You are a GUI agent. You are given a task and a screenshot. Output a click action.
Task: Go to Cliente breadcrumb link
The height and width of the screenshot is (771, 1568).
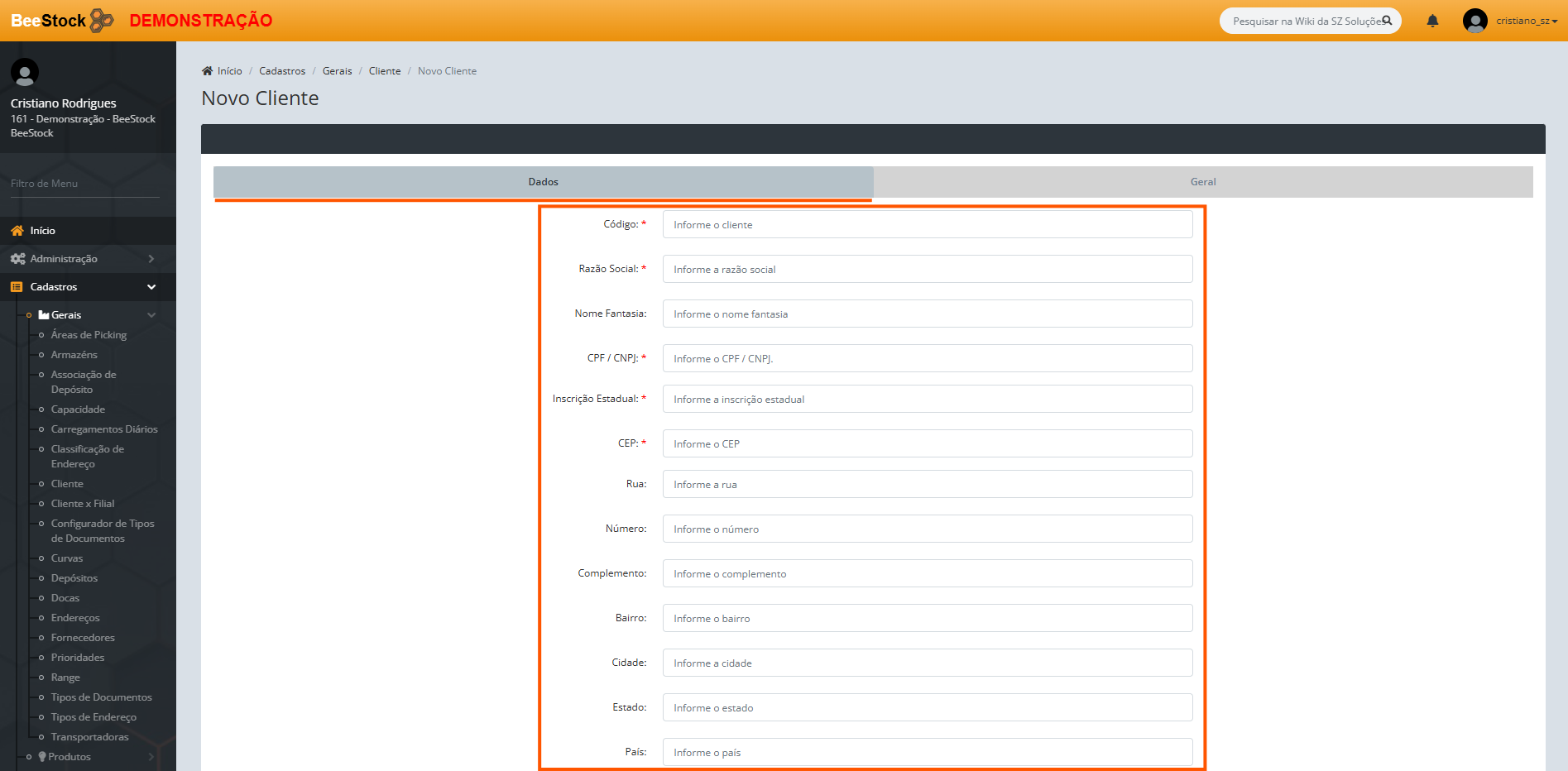pyautogui.click(x=384, y=71)
